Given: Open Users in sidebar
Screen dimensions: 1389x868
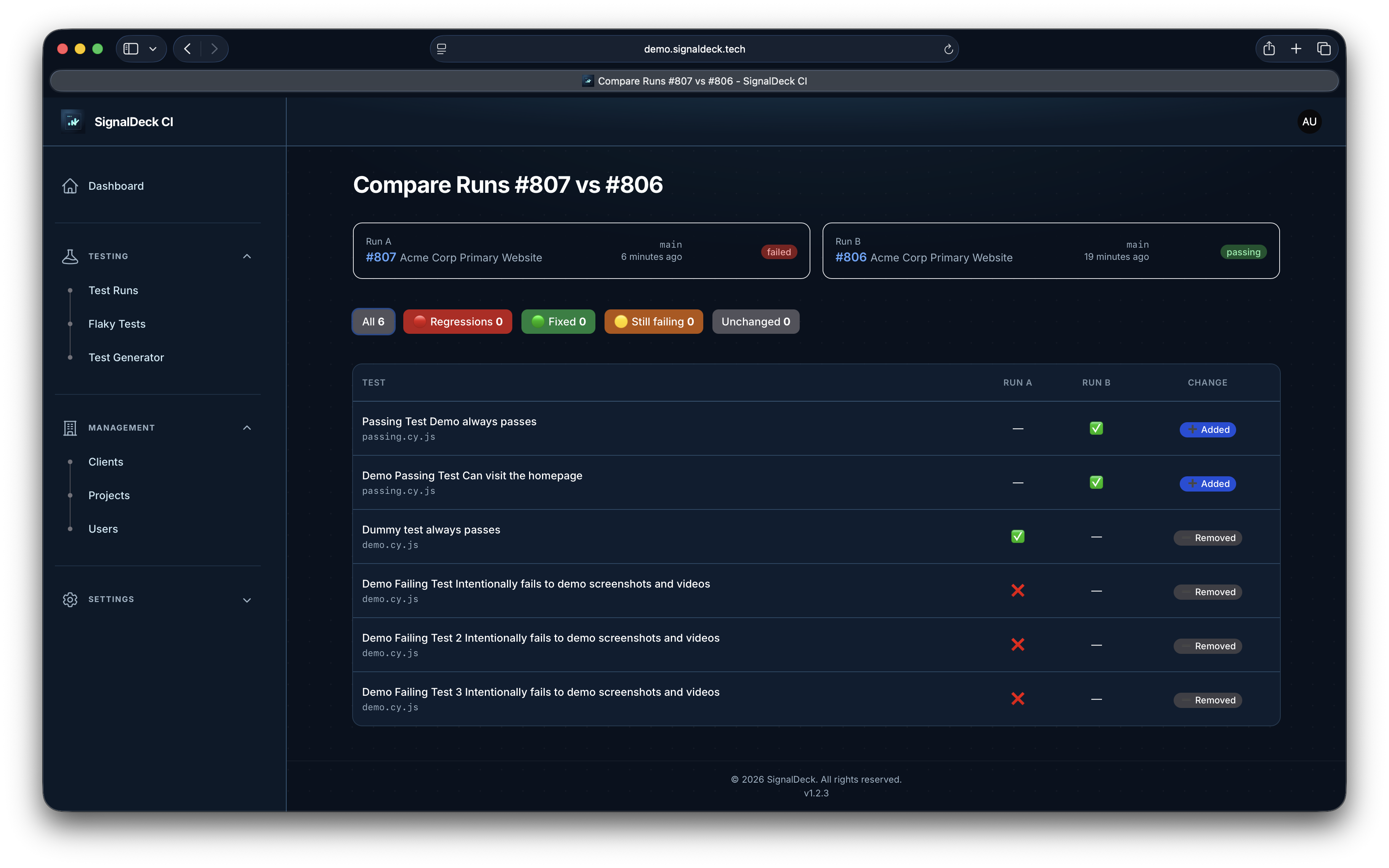Looking at the screenshot, I should pos(103,529).
